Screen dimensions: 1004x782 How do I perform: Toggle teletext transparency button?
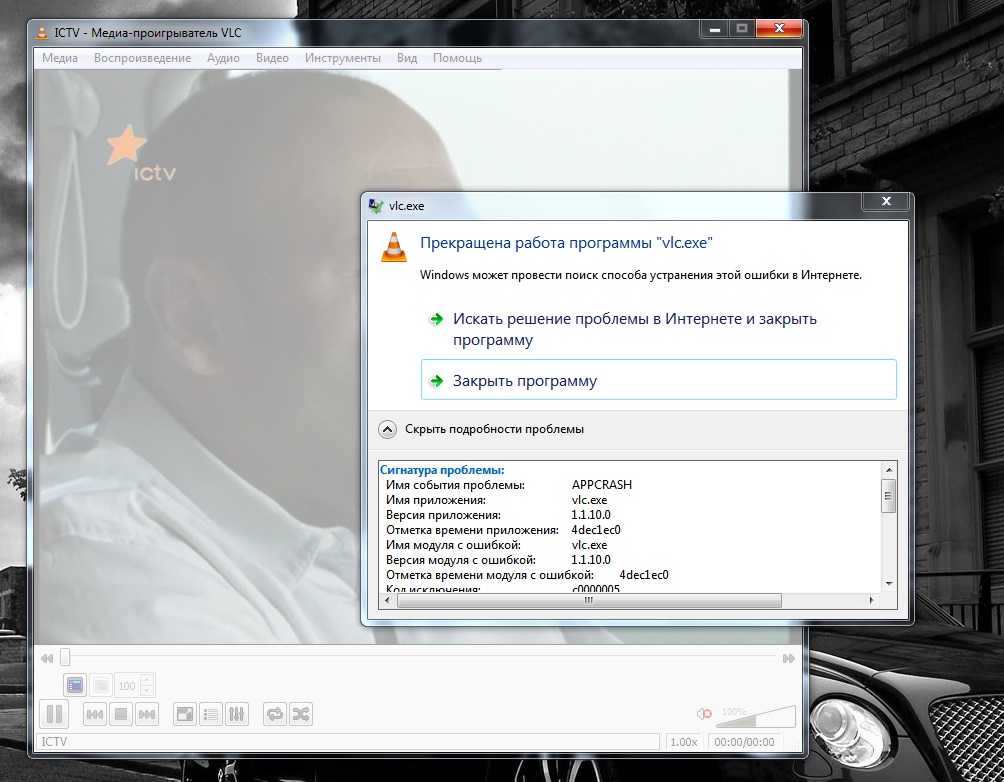[101, 685]
